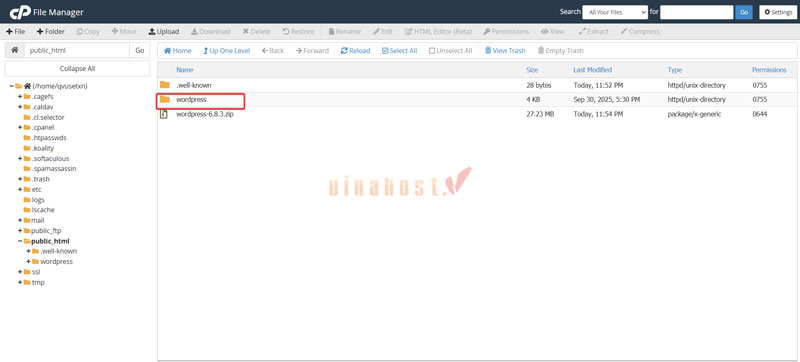
Task: Open Settings
Action: coord(778,12)
